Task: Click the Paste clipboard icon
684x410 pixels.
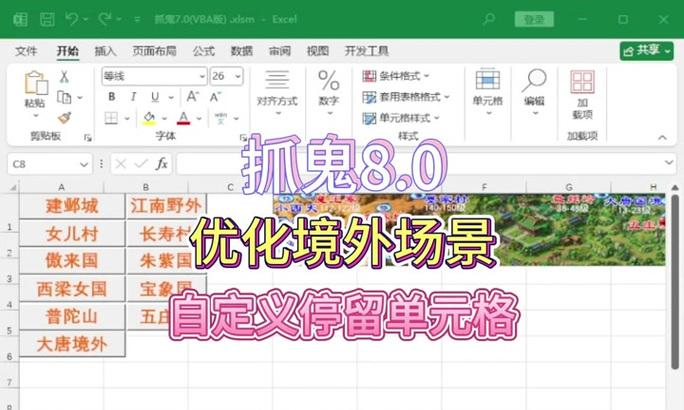Action: point(36,83)
